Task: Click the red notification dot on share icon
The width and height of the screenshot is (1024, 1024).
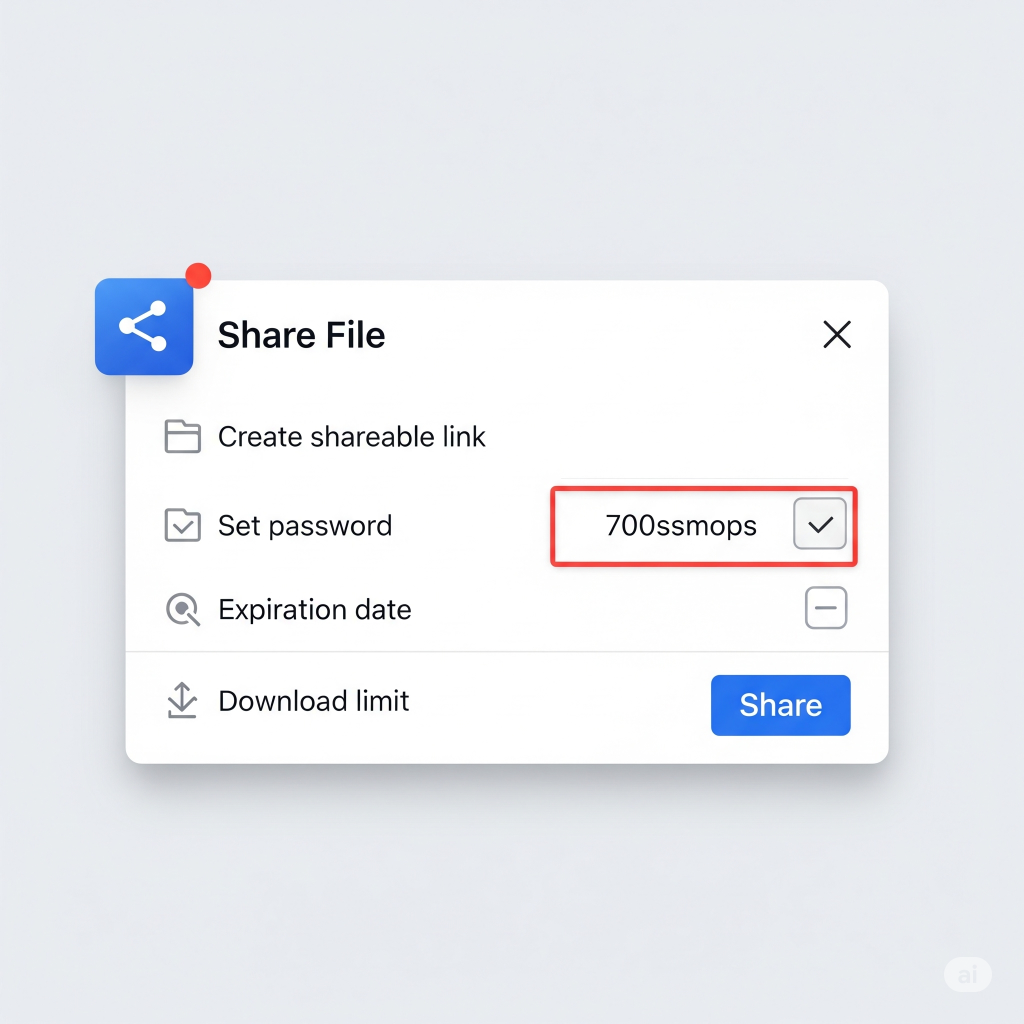Action: (198, 276)
